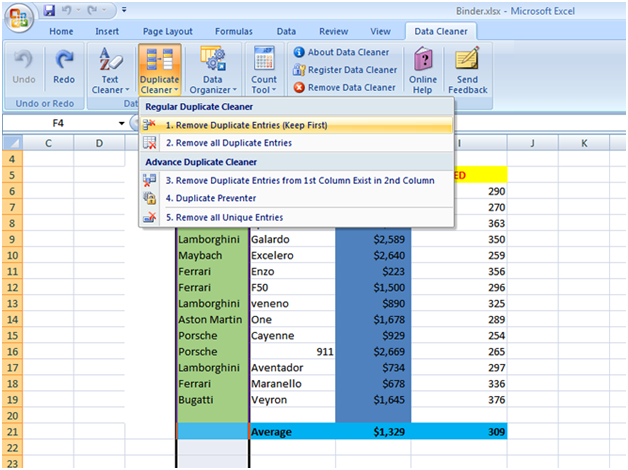Viewport: 628px width, 470px height.
Task: Open the Formulas tab
Action: pyautogui.click(x=234, y=31)
